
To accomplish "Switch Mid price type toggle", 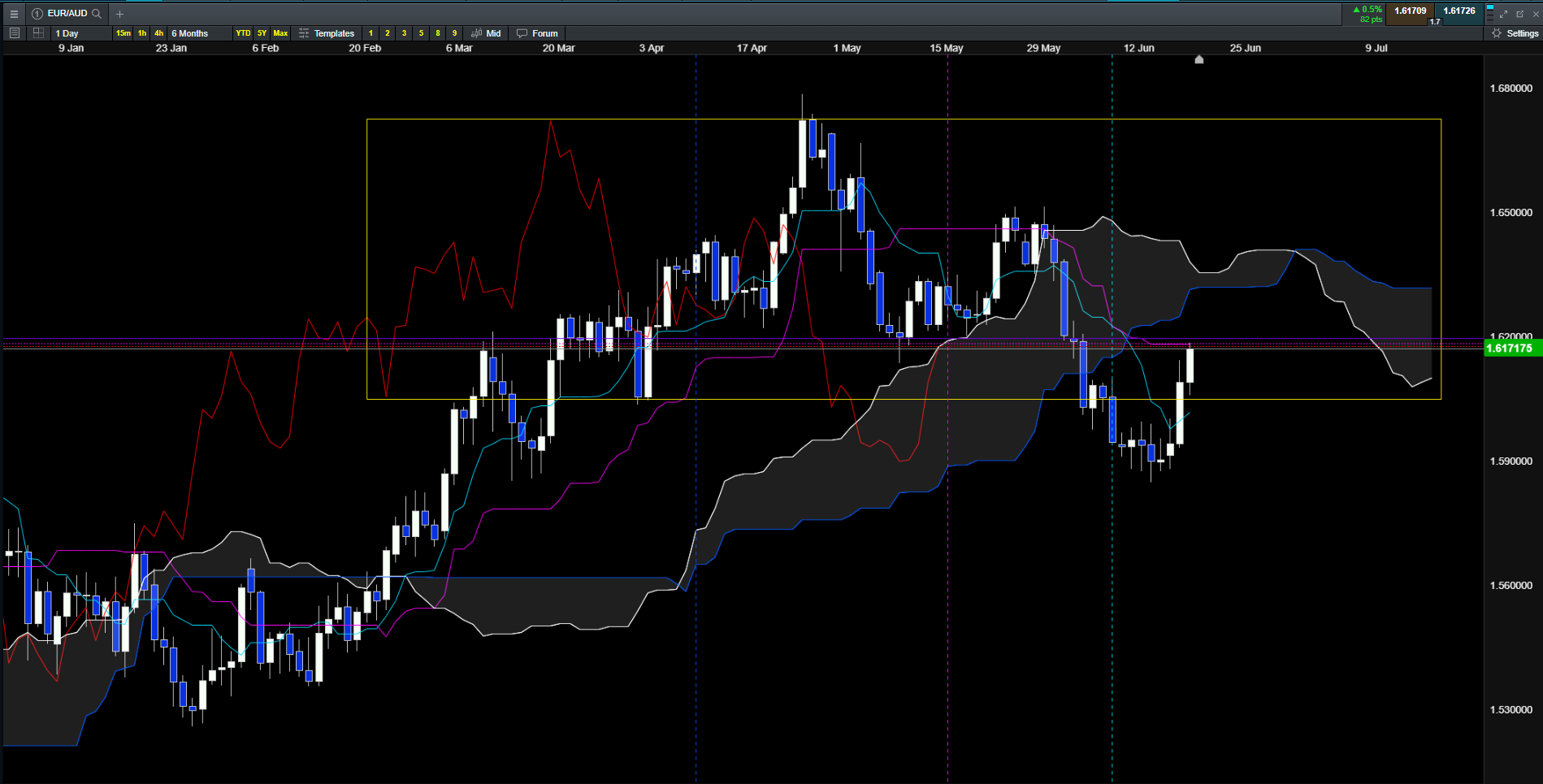I will pos(487,33).
